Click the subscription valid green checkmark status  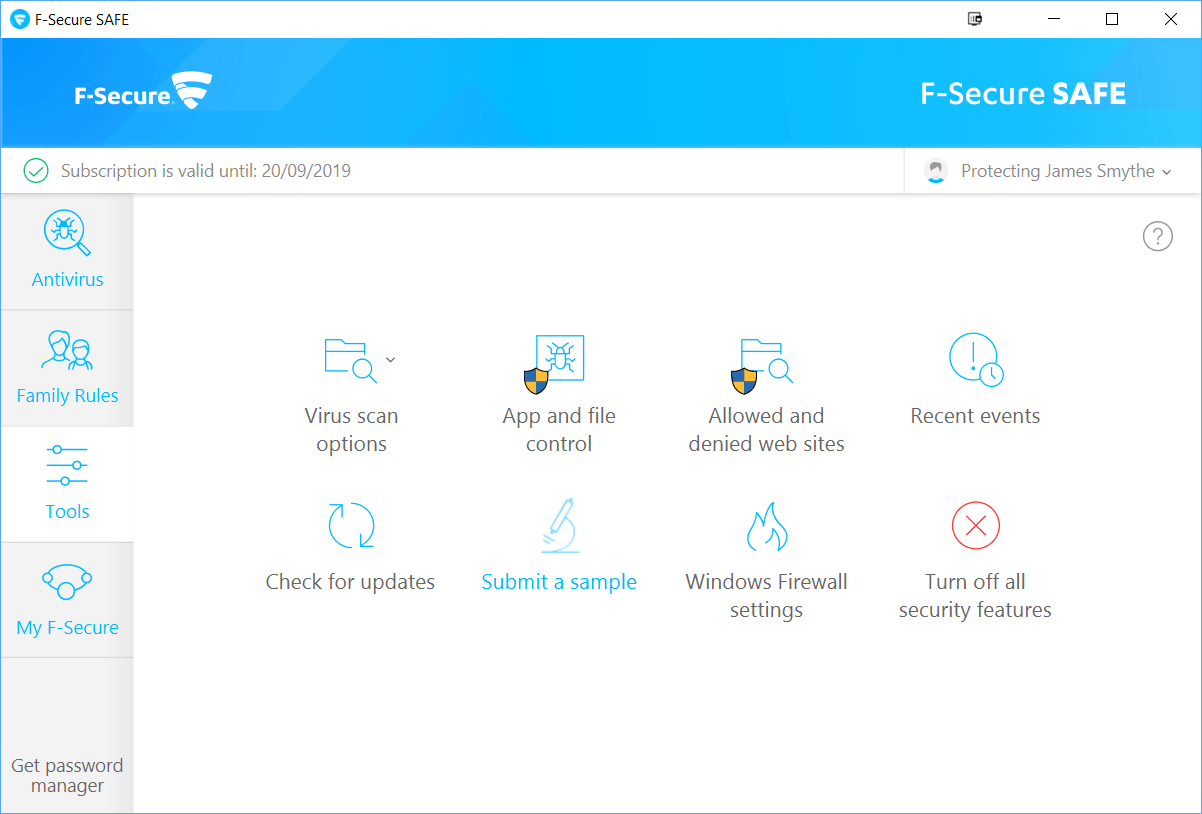click(36, 171)
